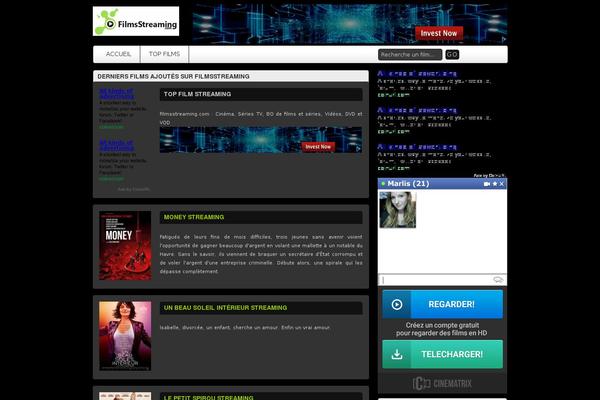Click the green online status dot by Marlis
Image resolution: width=600 pixels, height=400 pixels.
point(383,184)
